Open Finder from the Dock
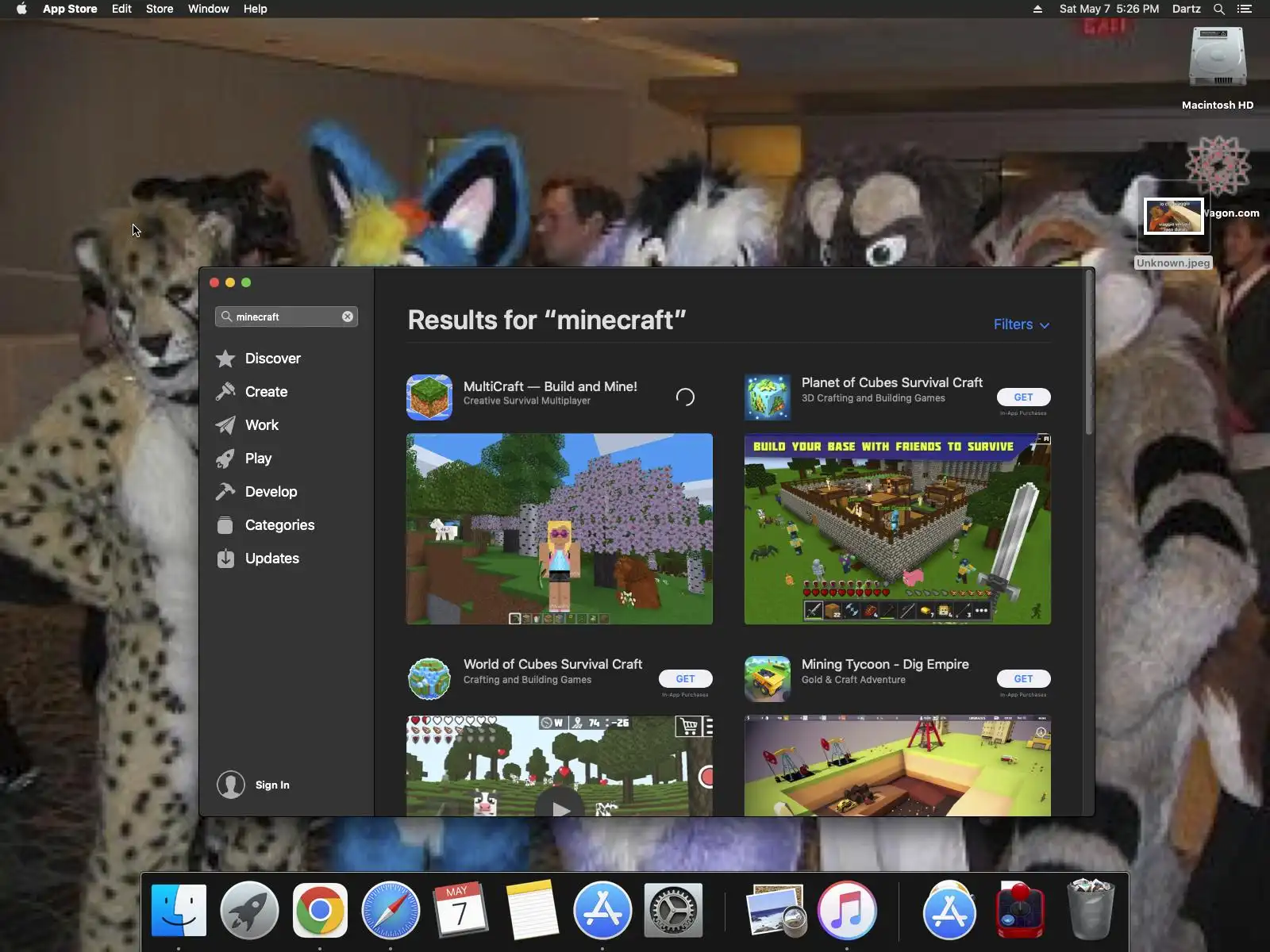Screen dimensions: 1270x952 tap(179, 910)
